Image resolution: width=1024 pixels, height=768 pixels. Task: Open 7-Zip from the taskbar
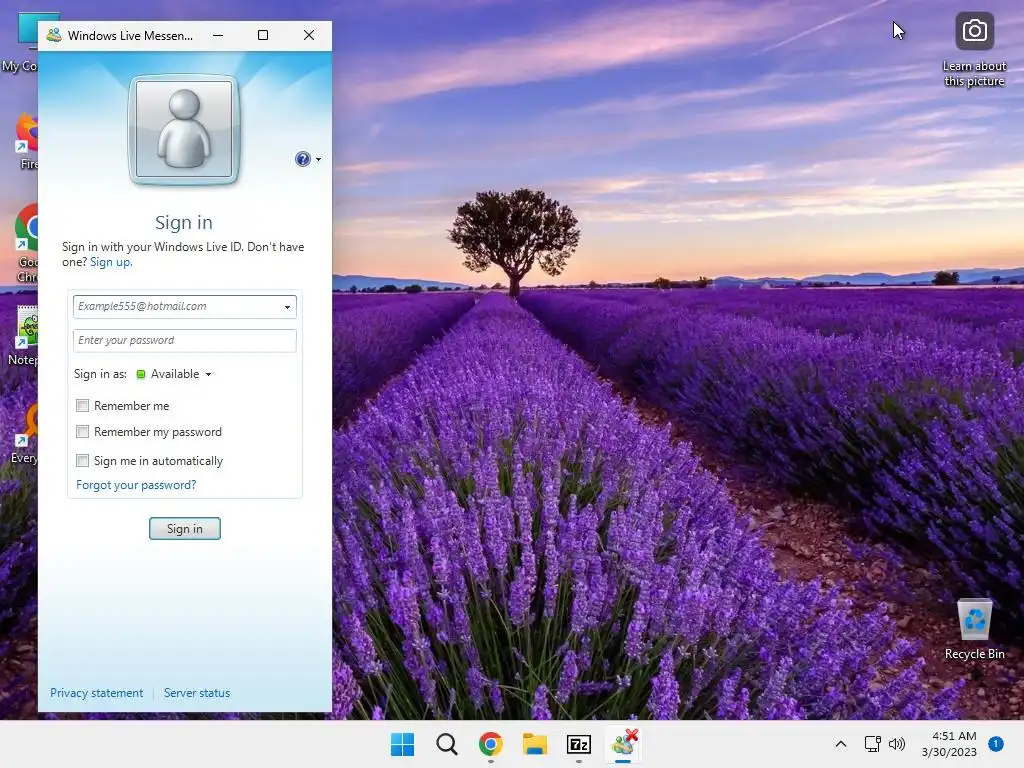pos(579,744)
